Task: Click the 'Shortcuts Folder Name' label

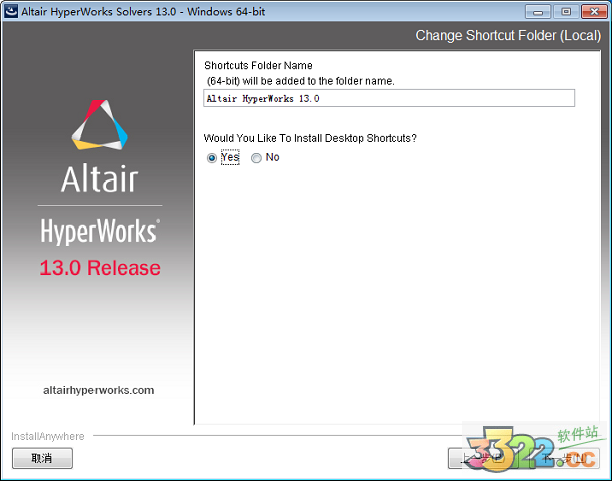Action: pos(258,65)
